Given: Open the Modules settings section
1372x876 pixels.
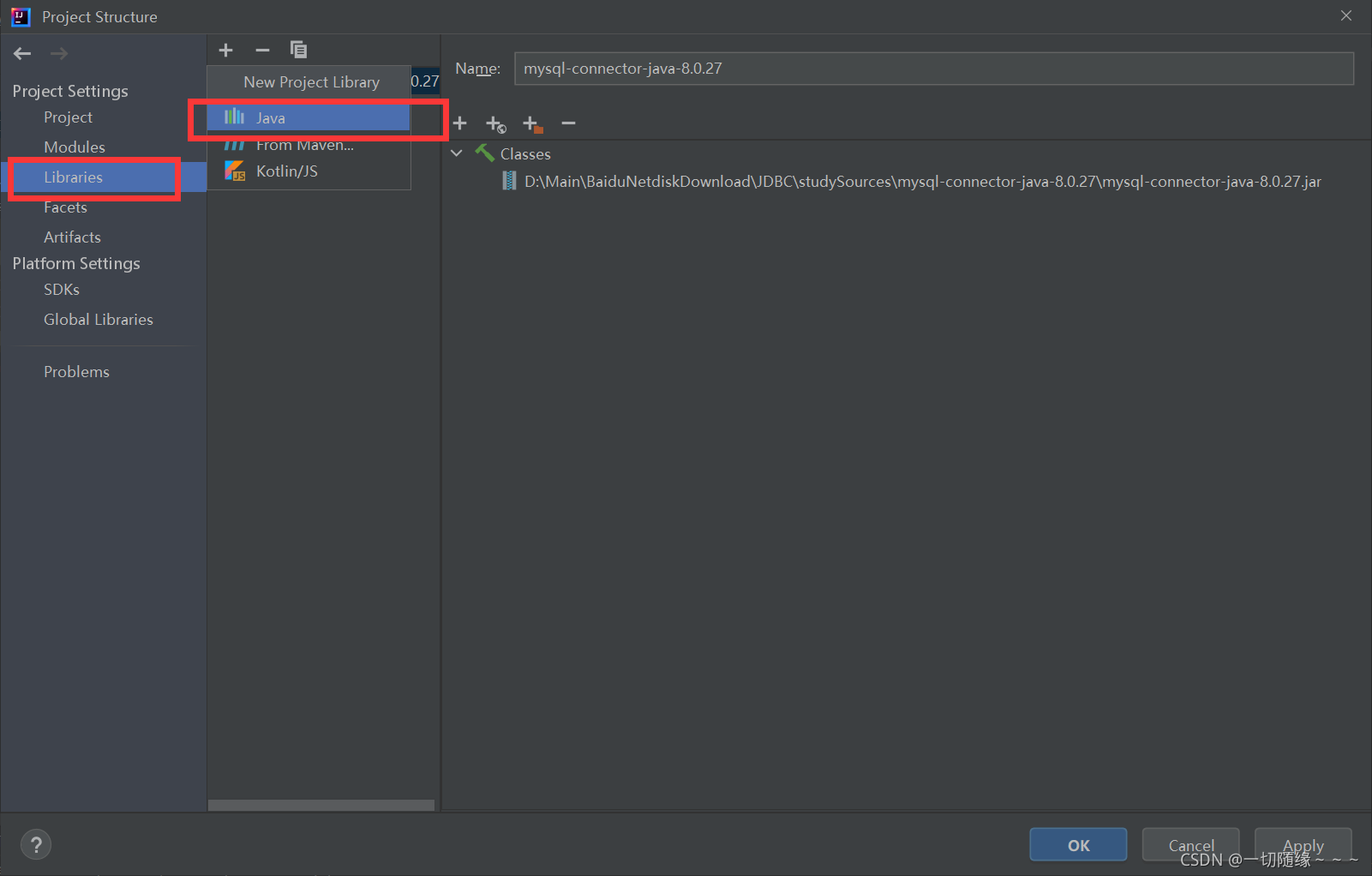Looking at the screenshot, I should 75,147.
